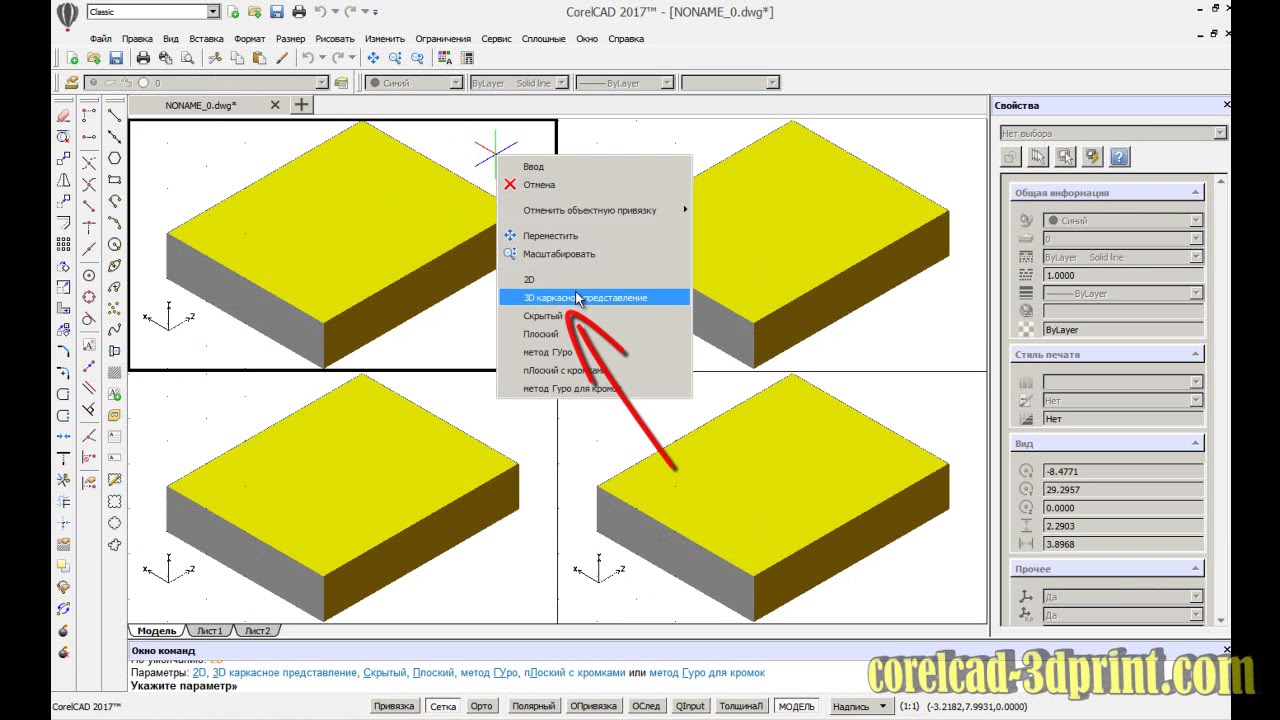Click the Cut scissors icon
Viewport: 1280px width, 720px height.
[215, 58]
